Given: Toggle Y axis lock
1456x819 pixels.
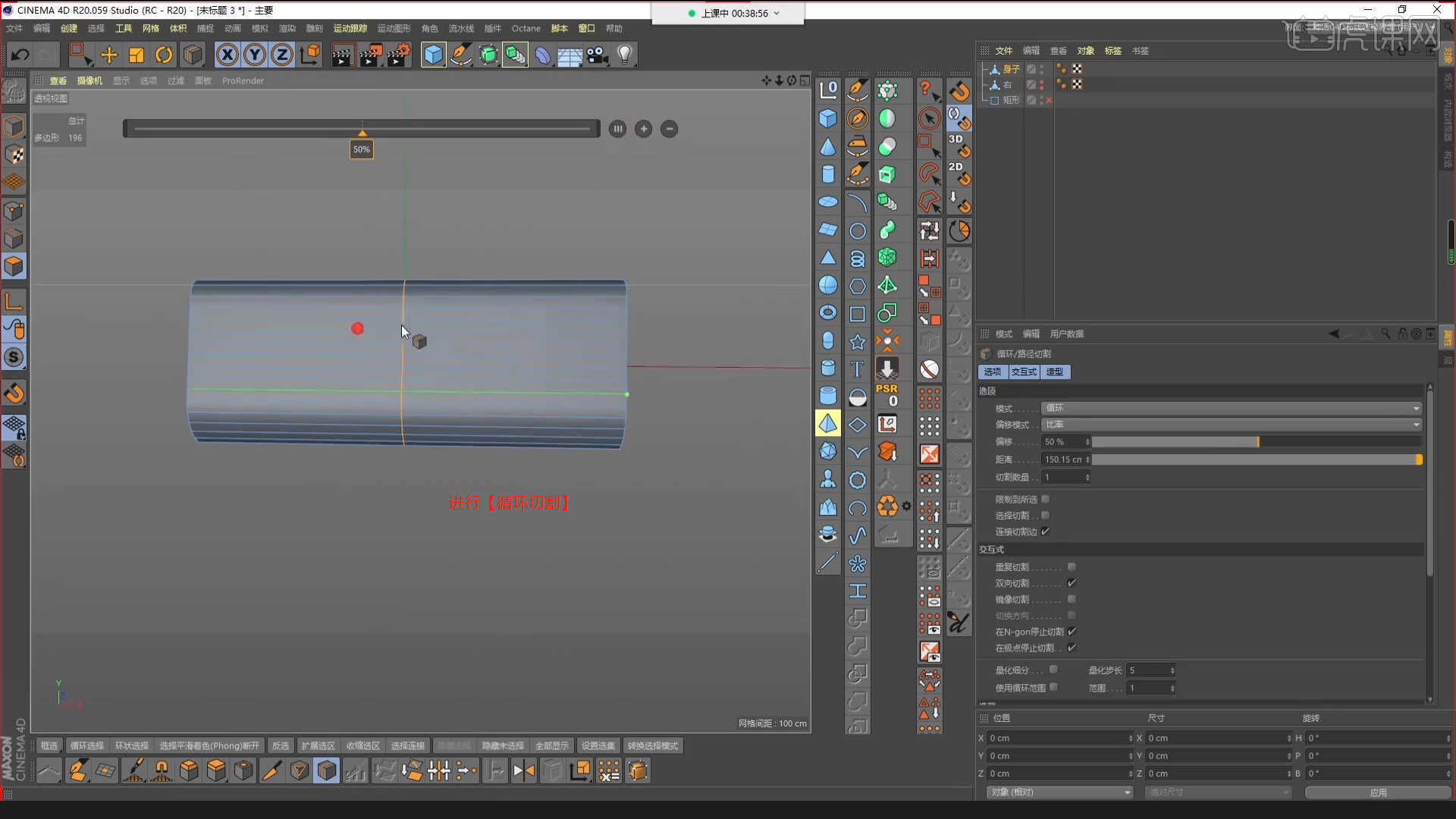Looking at the screenshot, I should [255, 55].
